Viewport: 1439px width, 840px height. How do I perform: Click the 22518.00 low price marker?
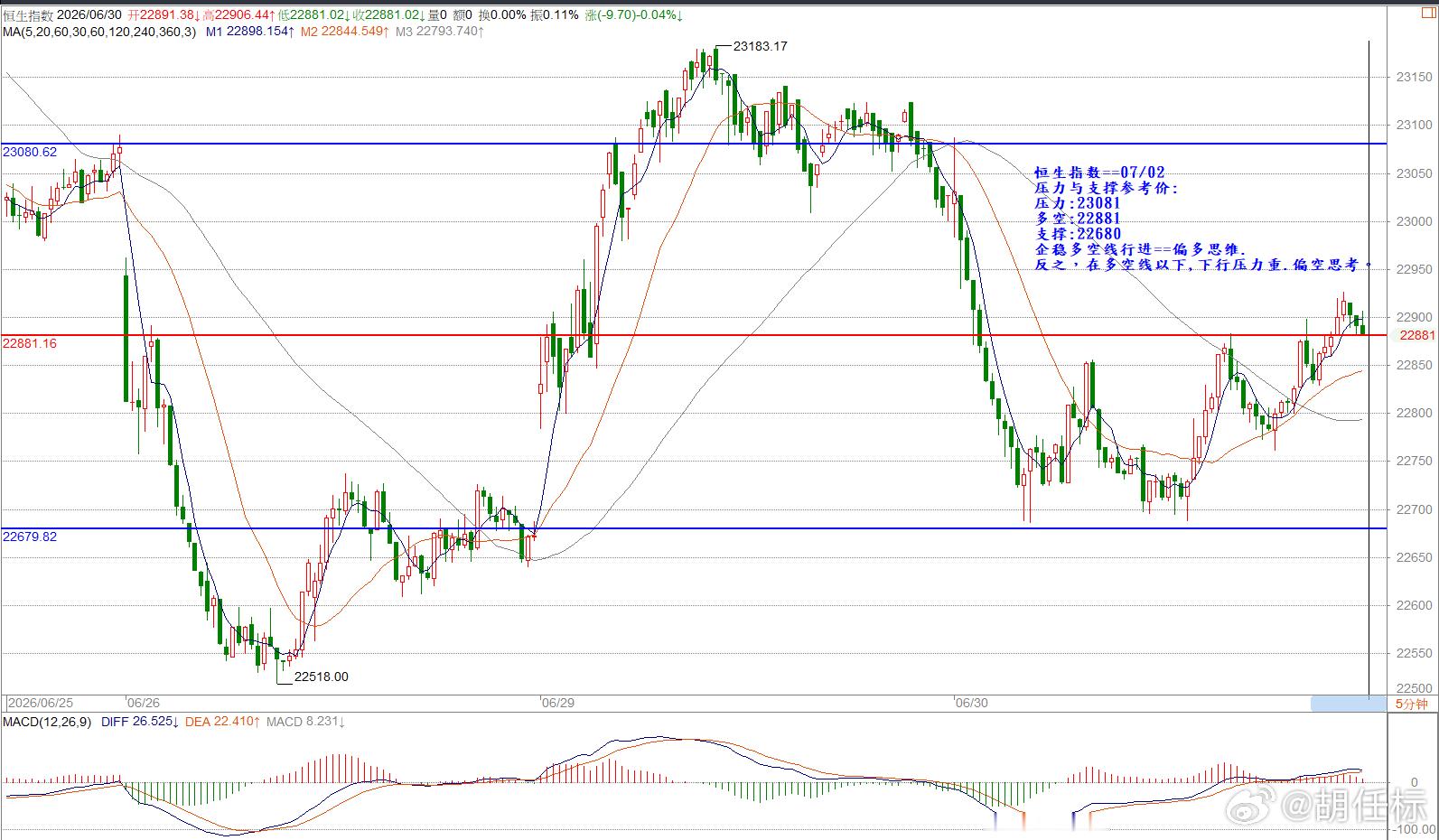click(x=322, y=677)
